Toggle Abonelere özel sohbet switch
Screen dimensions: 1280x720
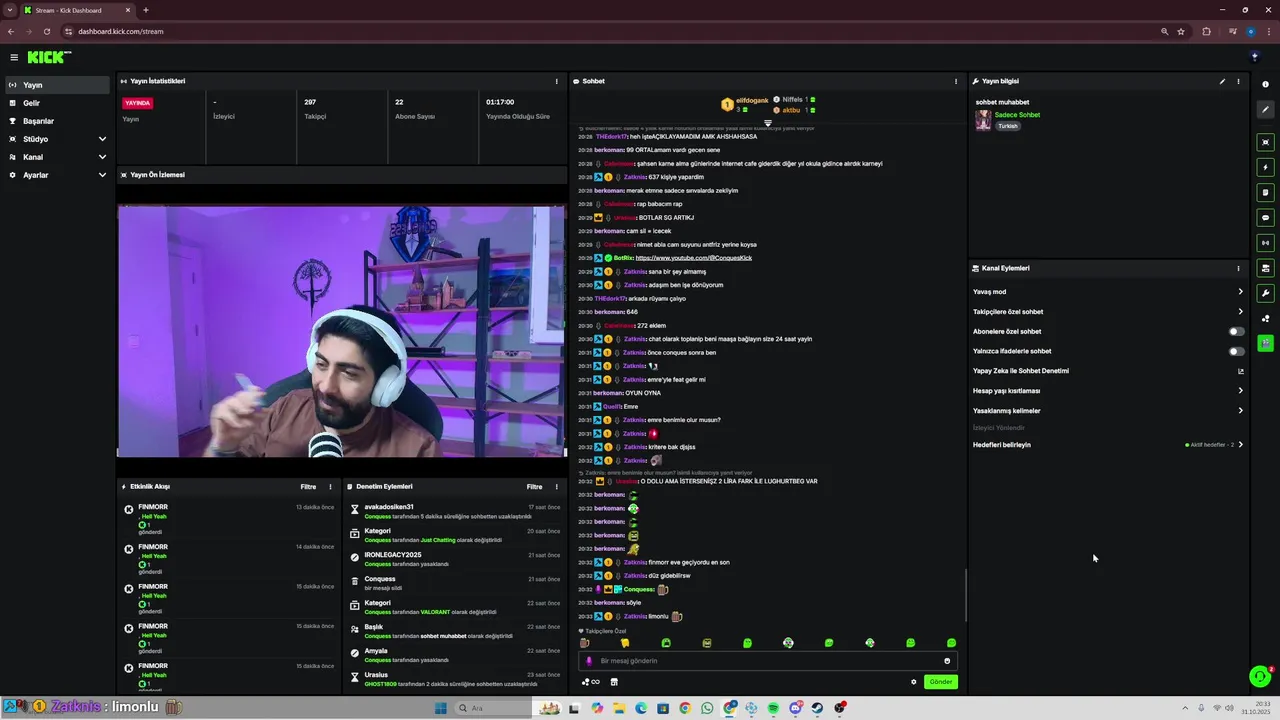click(x=1237, y=331)
